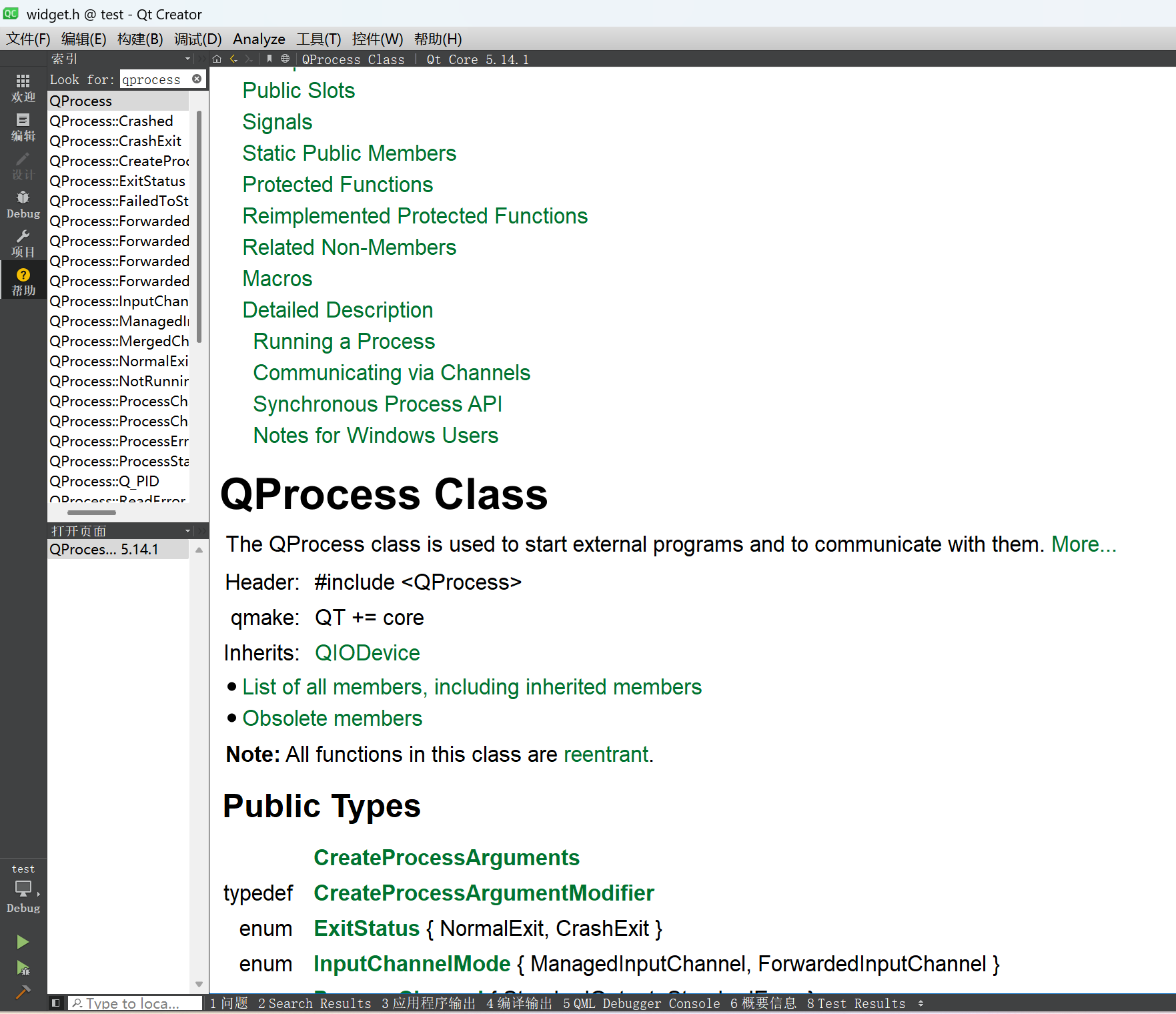Open 构建(B) menu
Screen dimensions: 1176x1014
coord(140,39)
